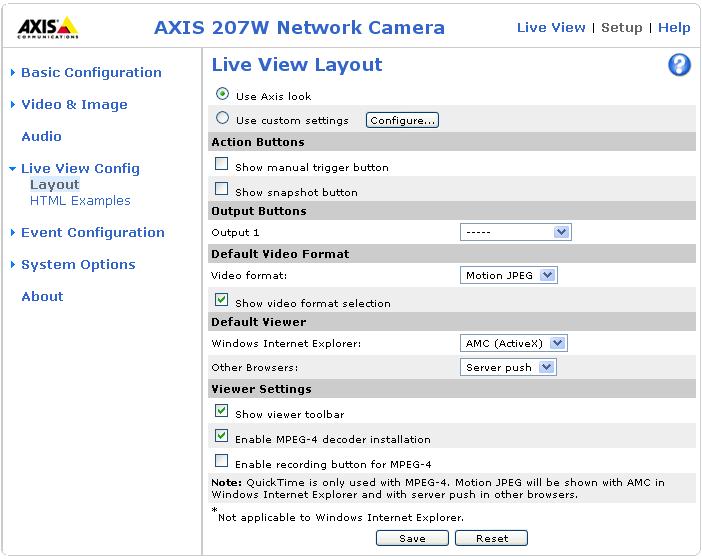Open Windows Internet Explorer viewer dropdown
This screenshot has width=702, height=559.
click(514, 343)
